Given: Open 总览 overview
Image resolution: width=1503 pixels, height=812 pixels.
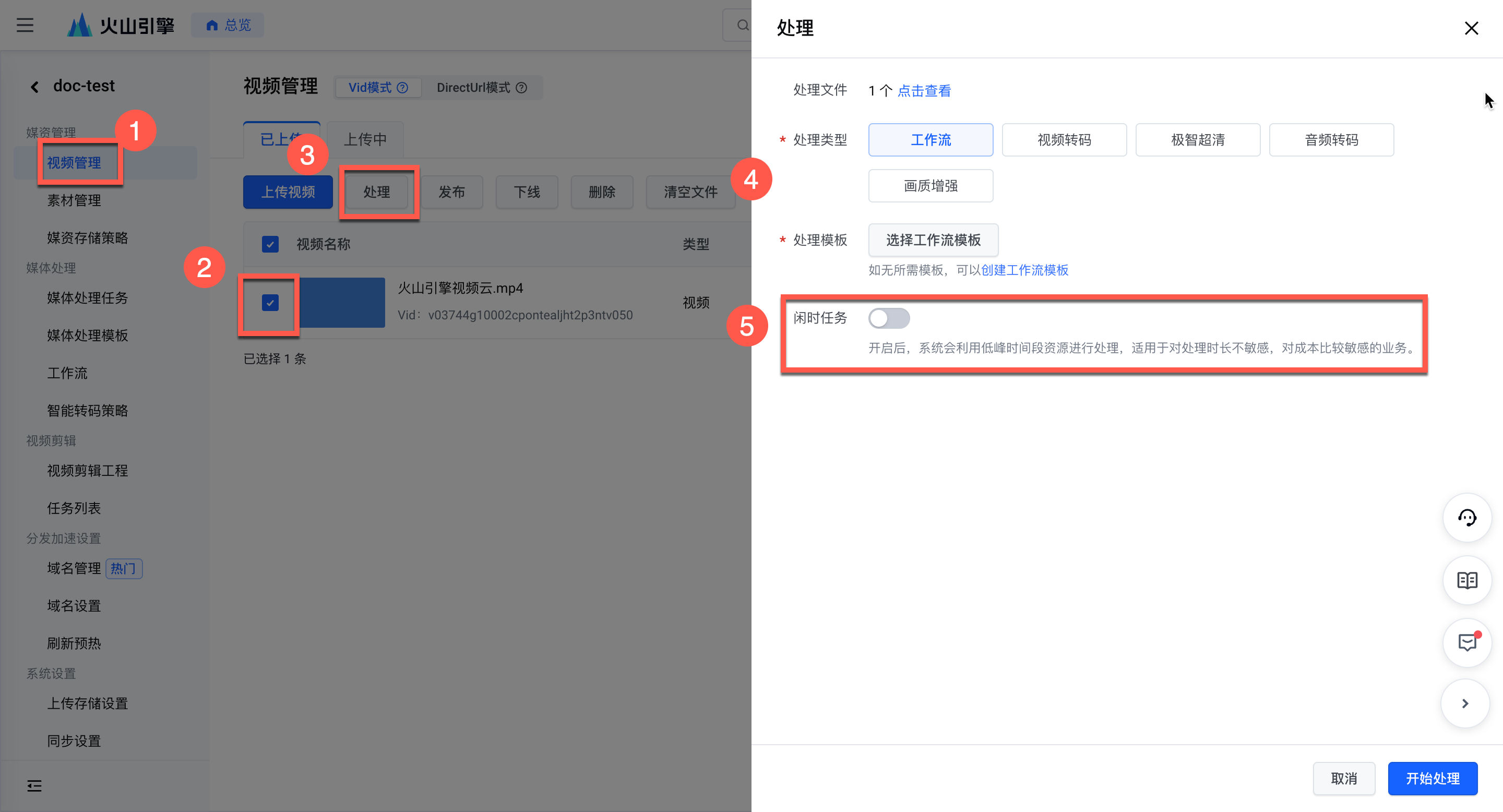Looking at the screenshot, I should tap(228, 25).
